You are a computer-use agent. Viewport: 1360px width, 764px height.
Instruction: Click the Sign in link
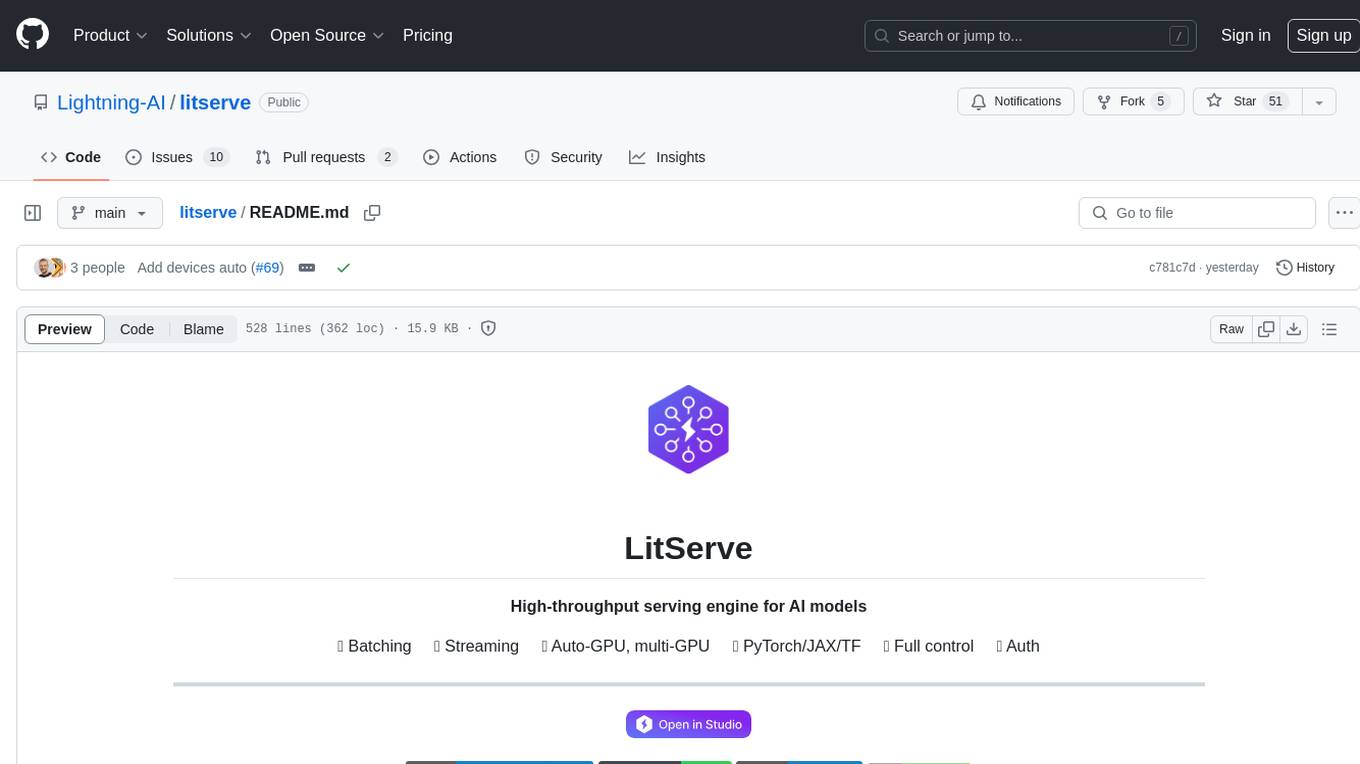[x=1245, y=35]
